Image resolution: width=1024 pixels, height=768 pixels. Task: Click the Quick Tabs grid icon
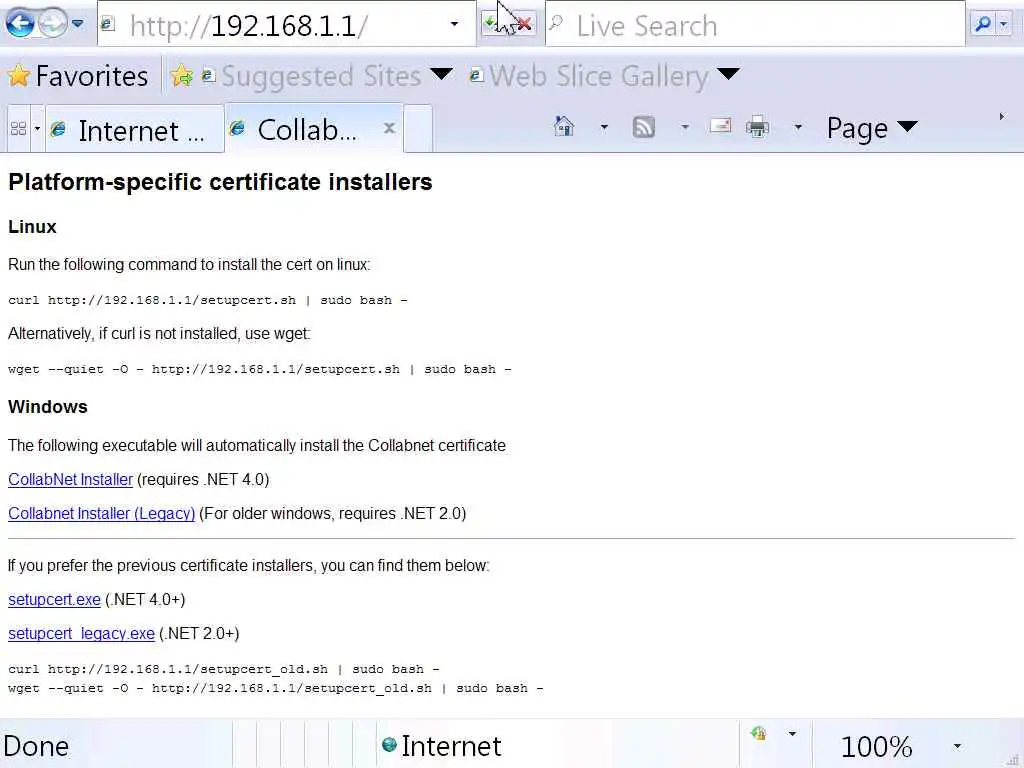tap(18, 128)
